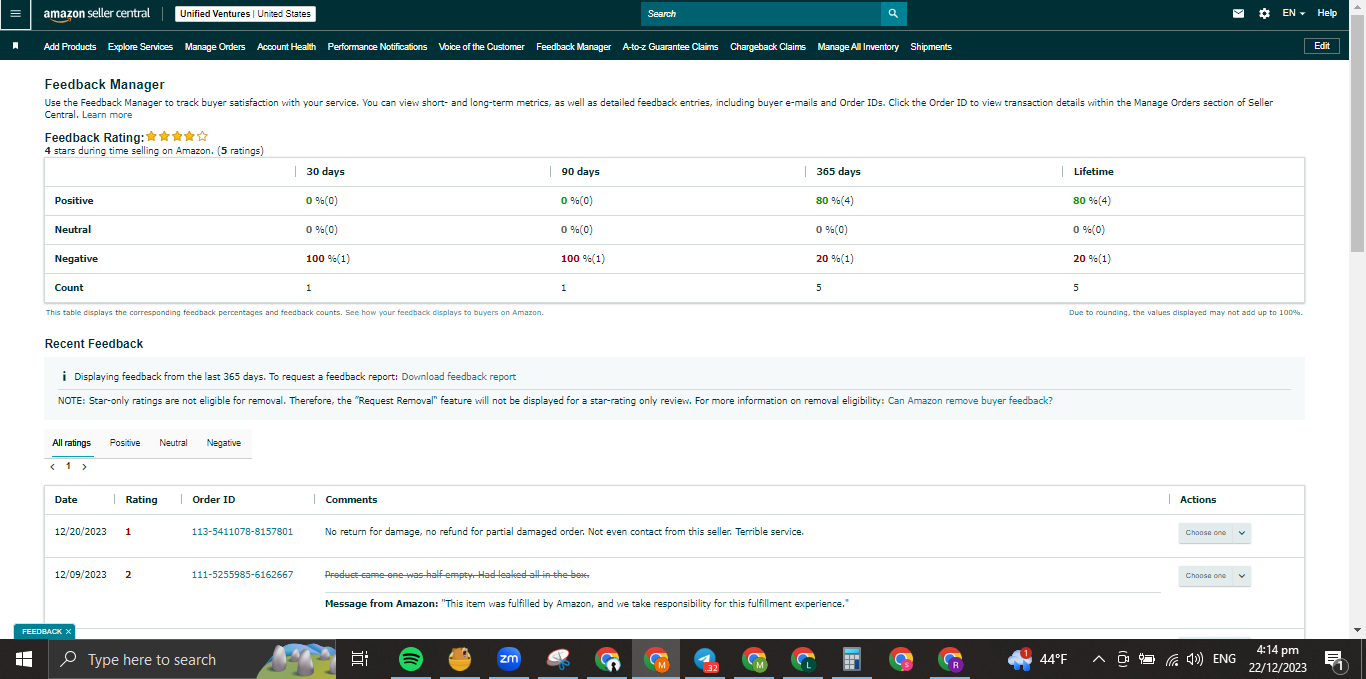Open Task View in taskbar
Viewport: 1366px width, 679px height.
point(360,659)
